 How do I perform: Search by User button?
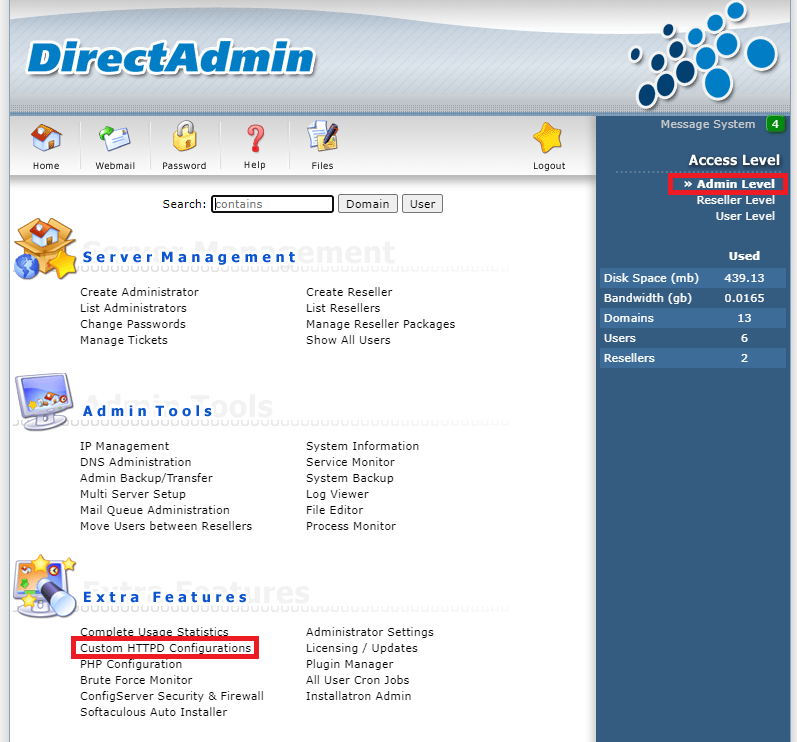click(422, 204)
